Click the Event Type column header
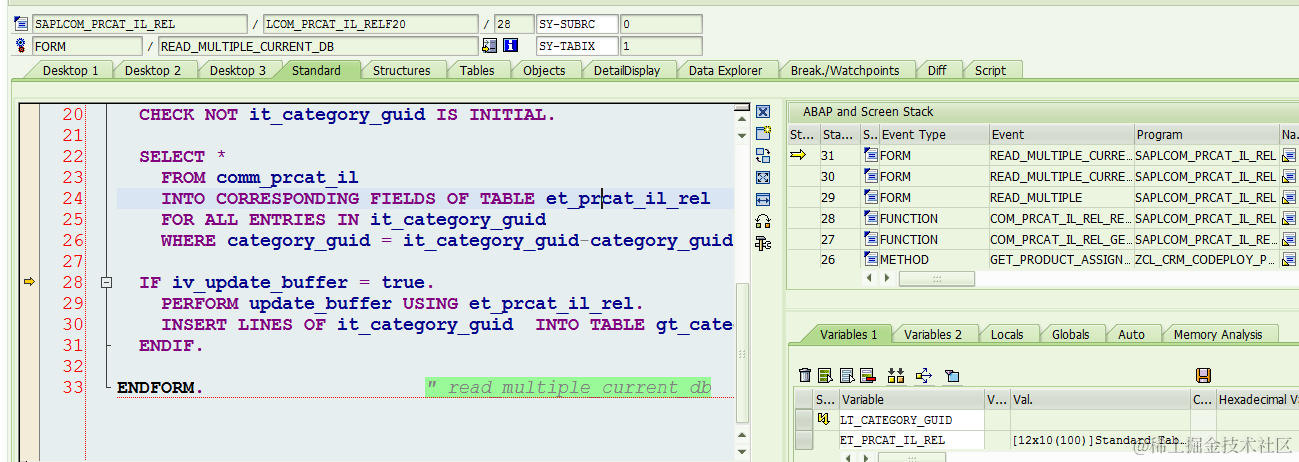Viewport: 1299px width, 462px height. (x=932, y=134)
